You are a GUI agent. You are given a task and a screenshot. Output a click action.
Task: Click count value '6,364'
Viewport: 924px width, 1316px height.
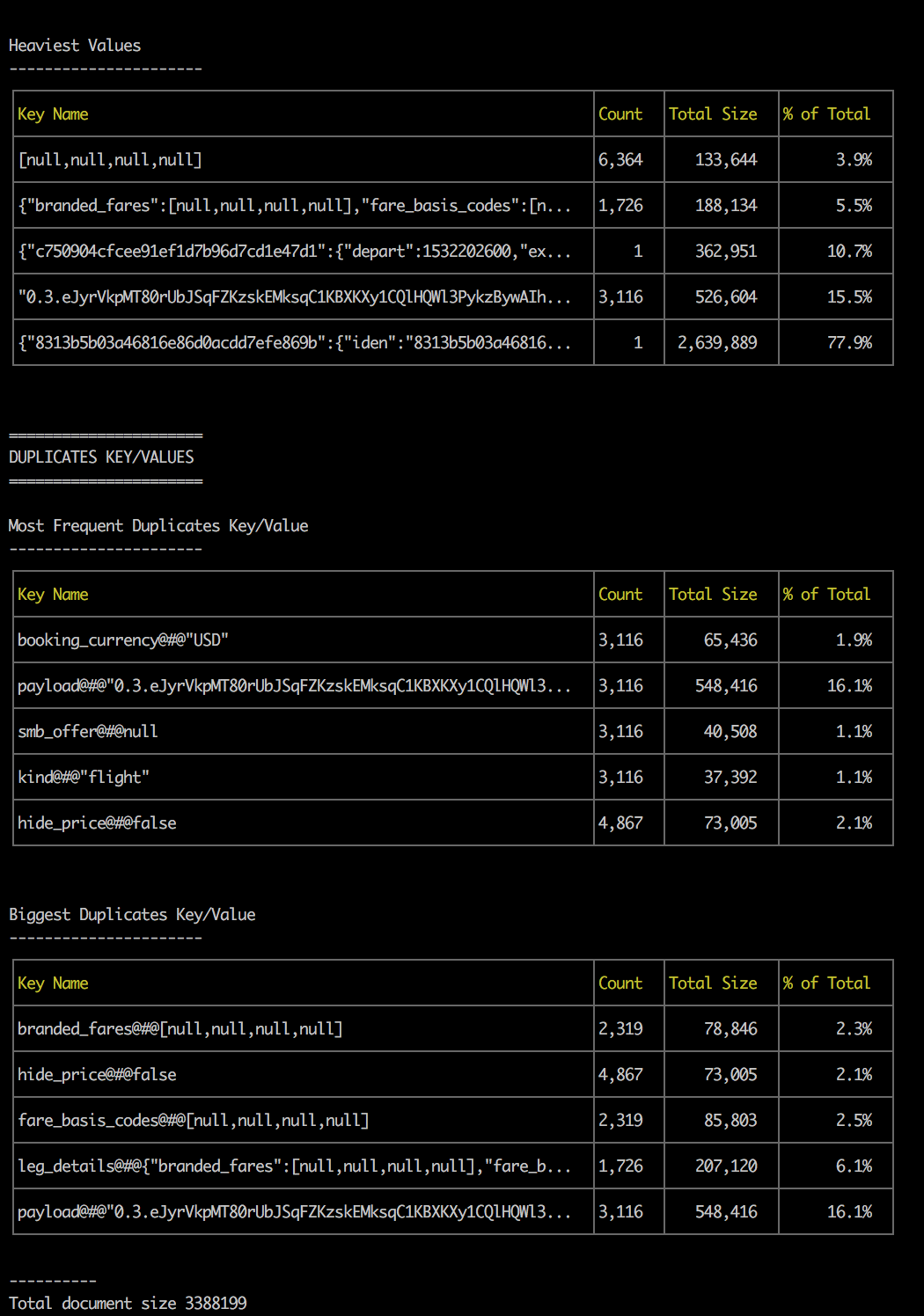click(x=620, y=160)
